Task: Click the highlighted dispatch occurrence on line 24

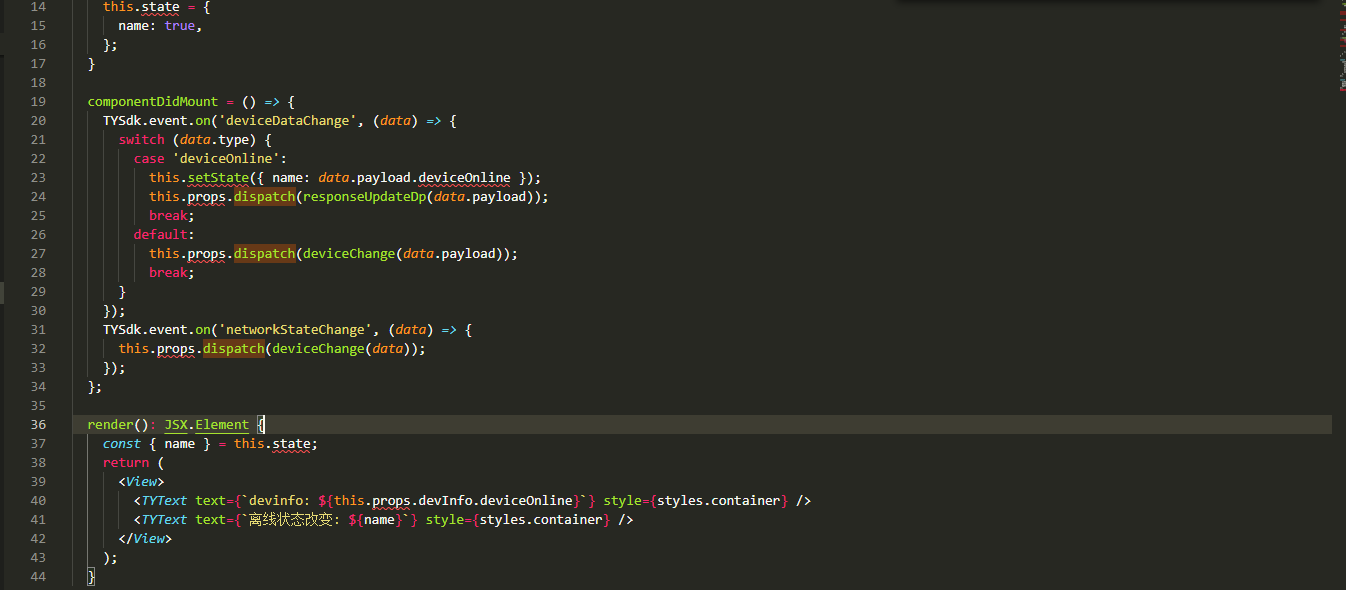Action: point(263,196)
